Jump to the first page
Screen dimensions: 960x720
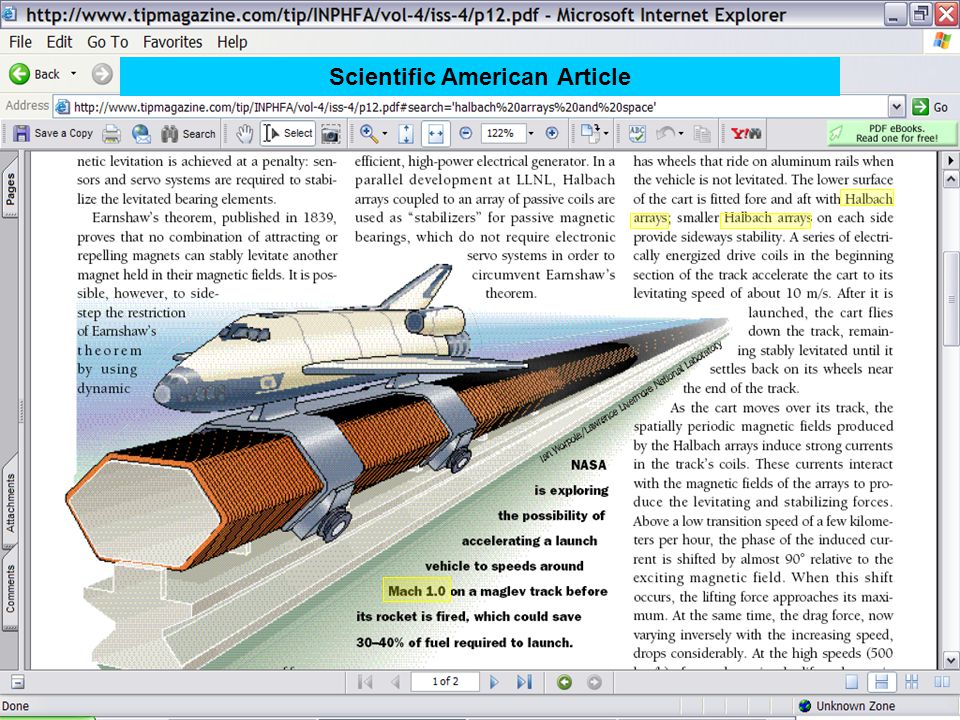[366, 681]
